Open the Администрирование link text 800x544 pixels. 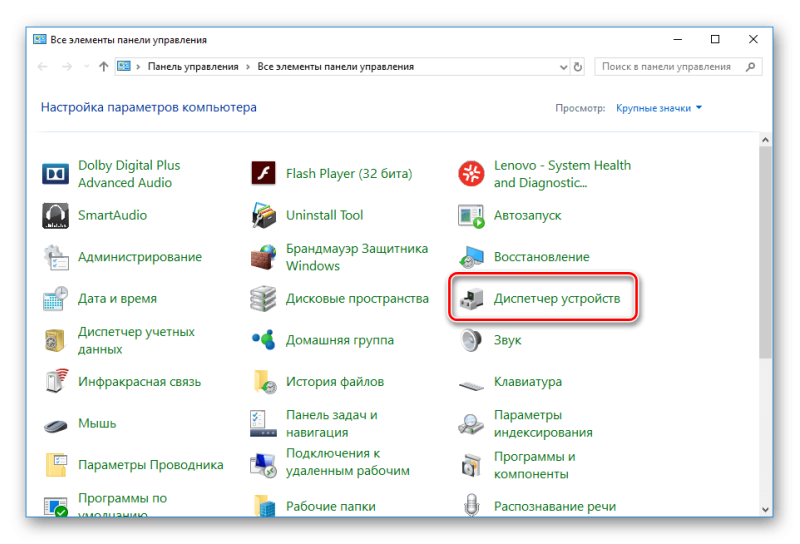click(140, 257)
